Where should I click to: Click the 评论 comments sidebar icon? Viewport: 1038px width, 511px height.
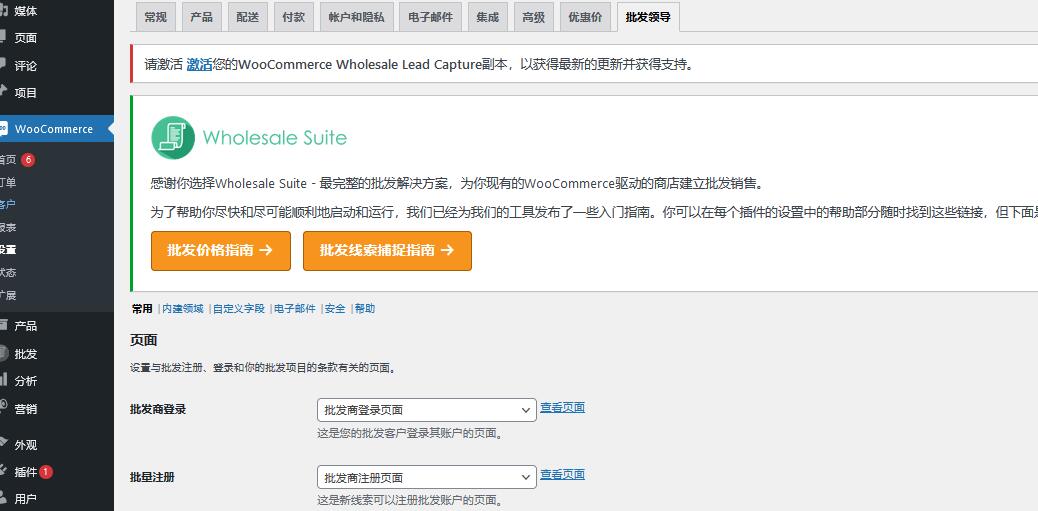[x=3, y=66]
